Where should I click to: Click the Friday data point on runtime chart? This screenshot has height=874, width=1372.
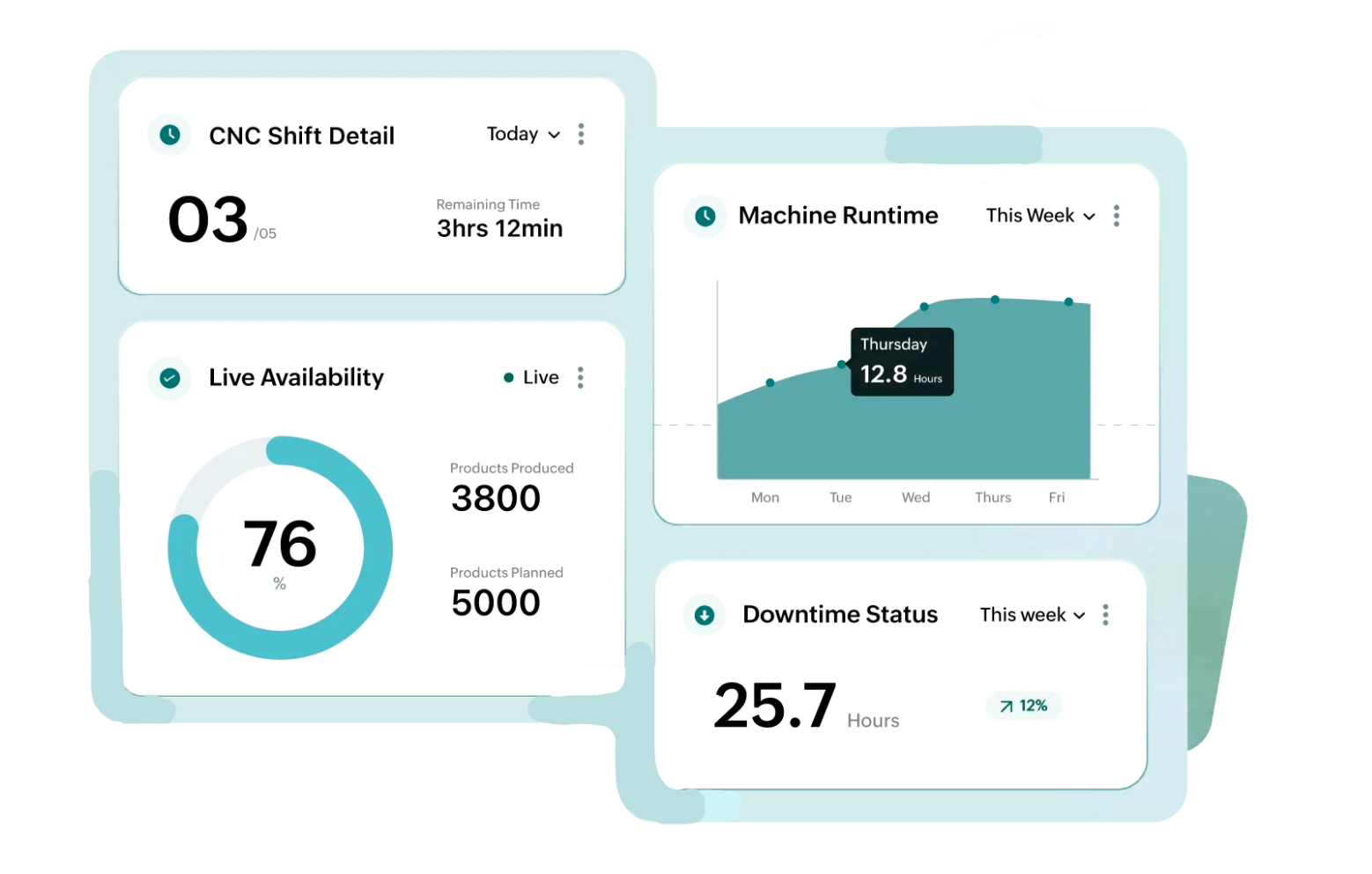(1069, 302)
